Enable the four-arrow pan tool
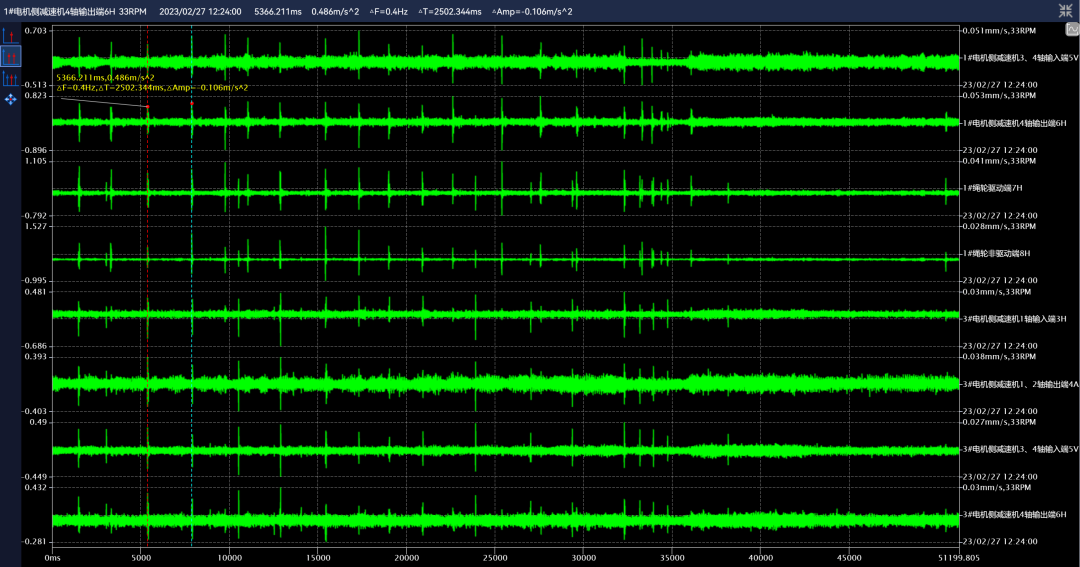 (x=11, y=100)
